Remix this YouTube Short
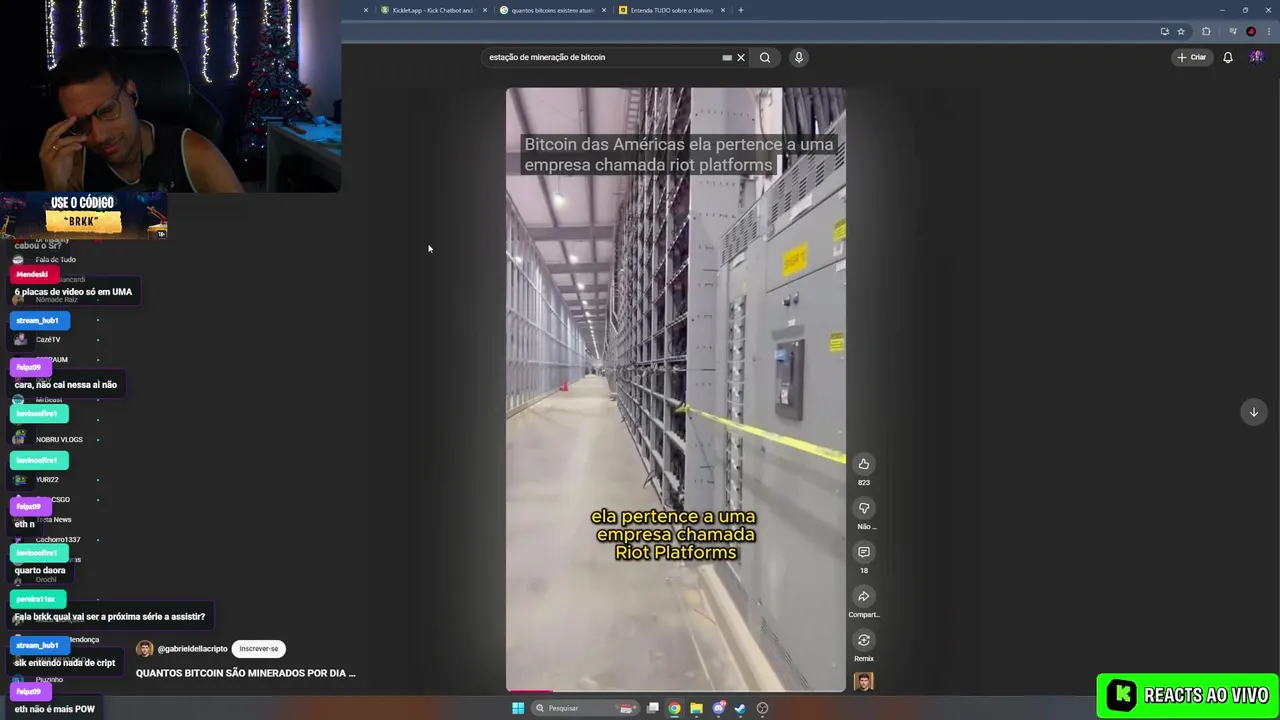 tap(864, 640)
